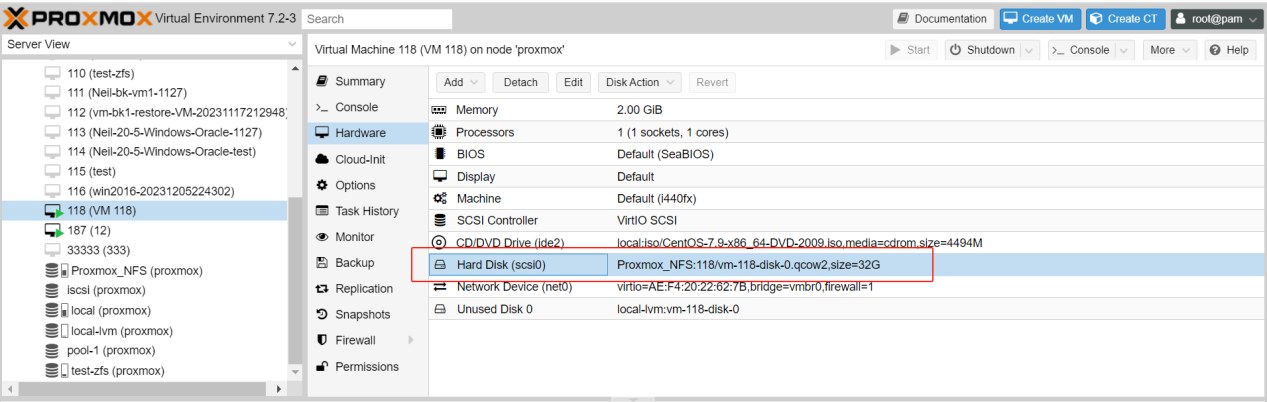Click the Memory icon in hardware list
This screenshot has height=402, width=1267.
[438, 110]
